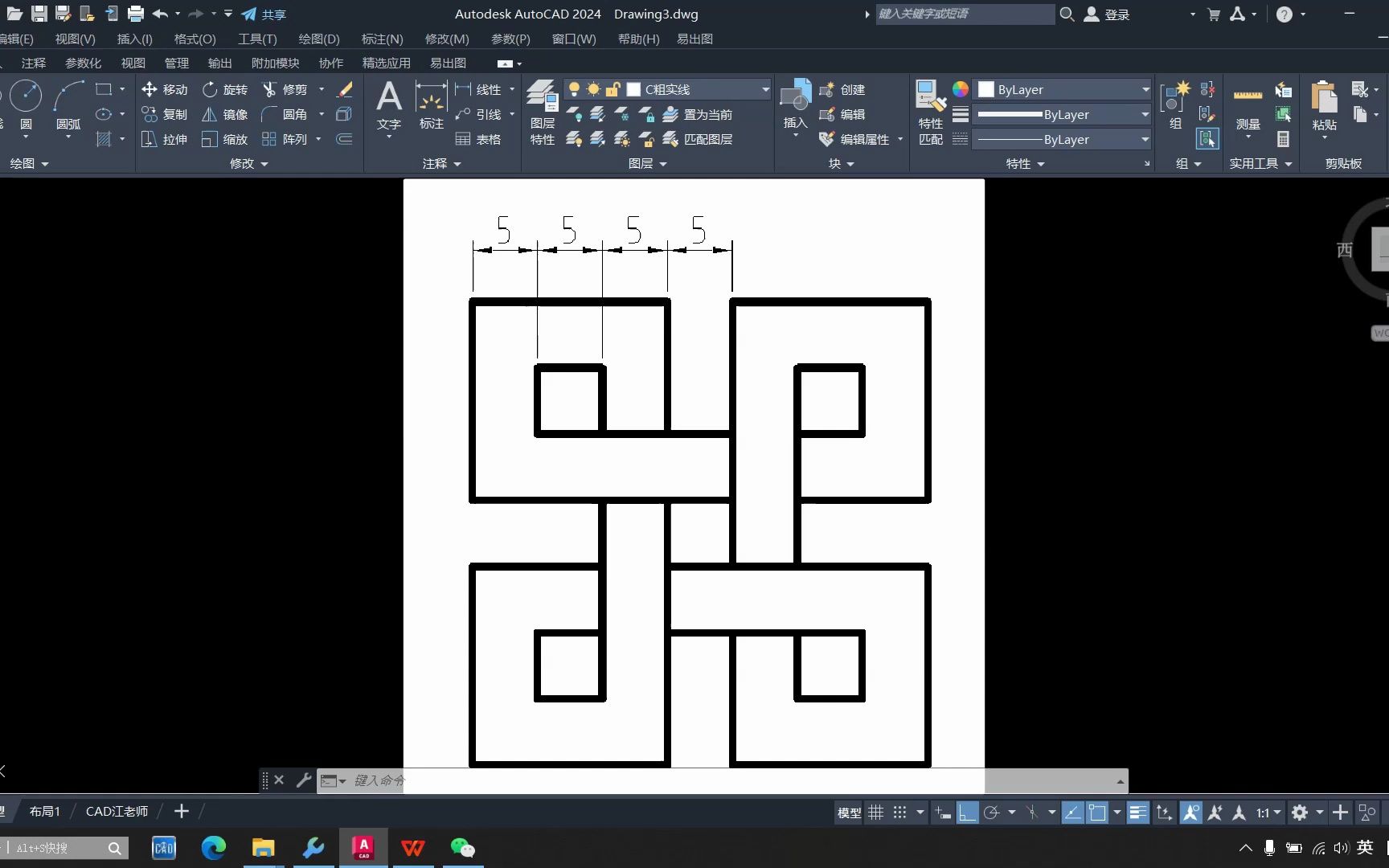This screenshot has height=868, width=1389.
Task: Click the Measure (测量) tool
Action: (1248, 108)
